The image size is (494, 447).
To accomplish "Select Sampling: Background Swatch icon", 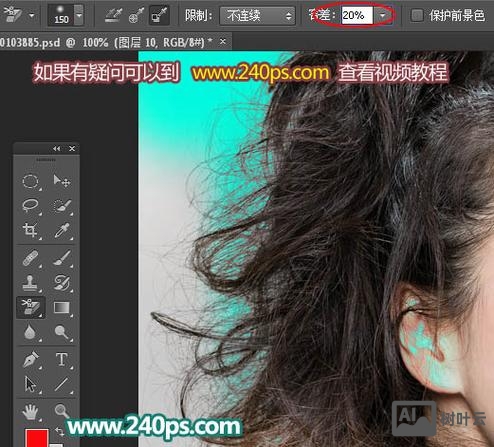I will [159, 15].
